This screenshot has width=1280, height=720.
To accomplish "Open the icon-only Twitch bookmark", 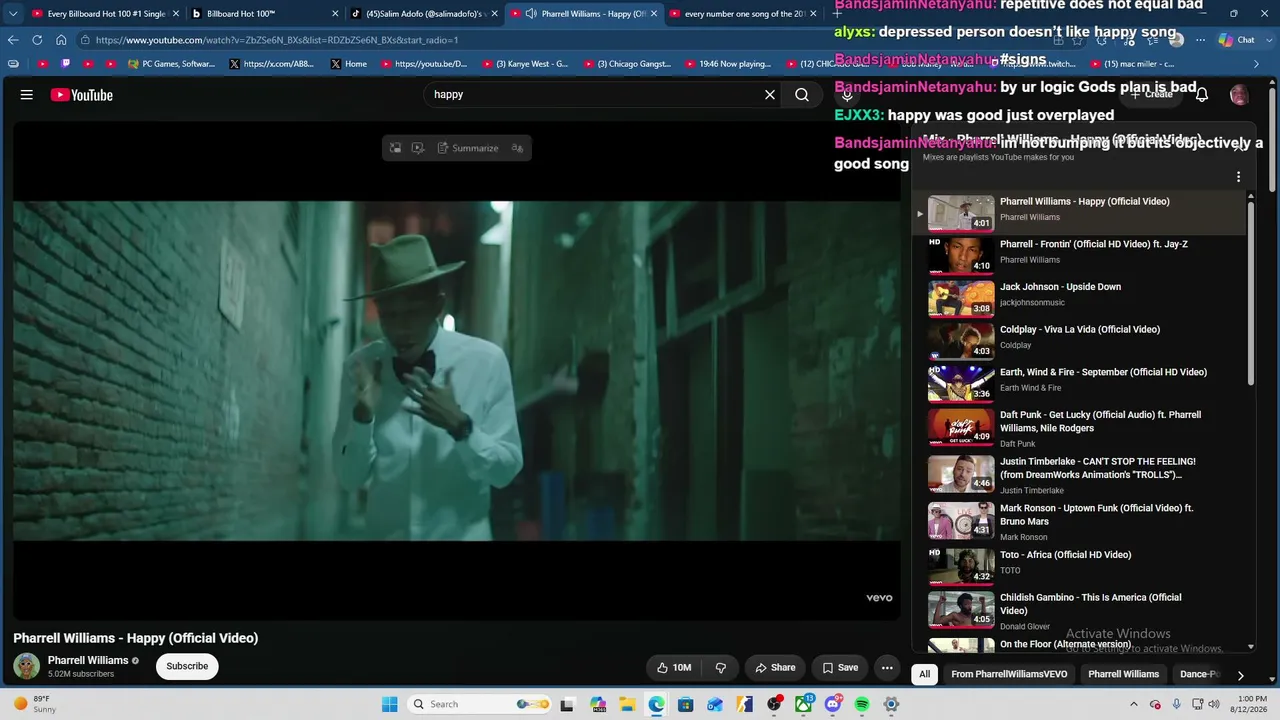I will pos(66,64).
